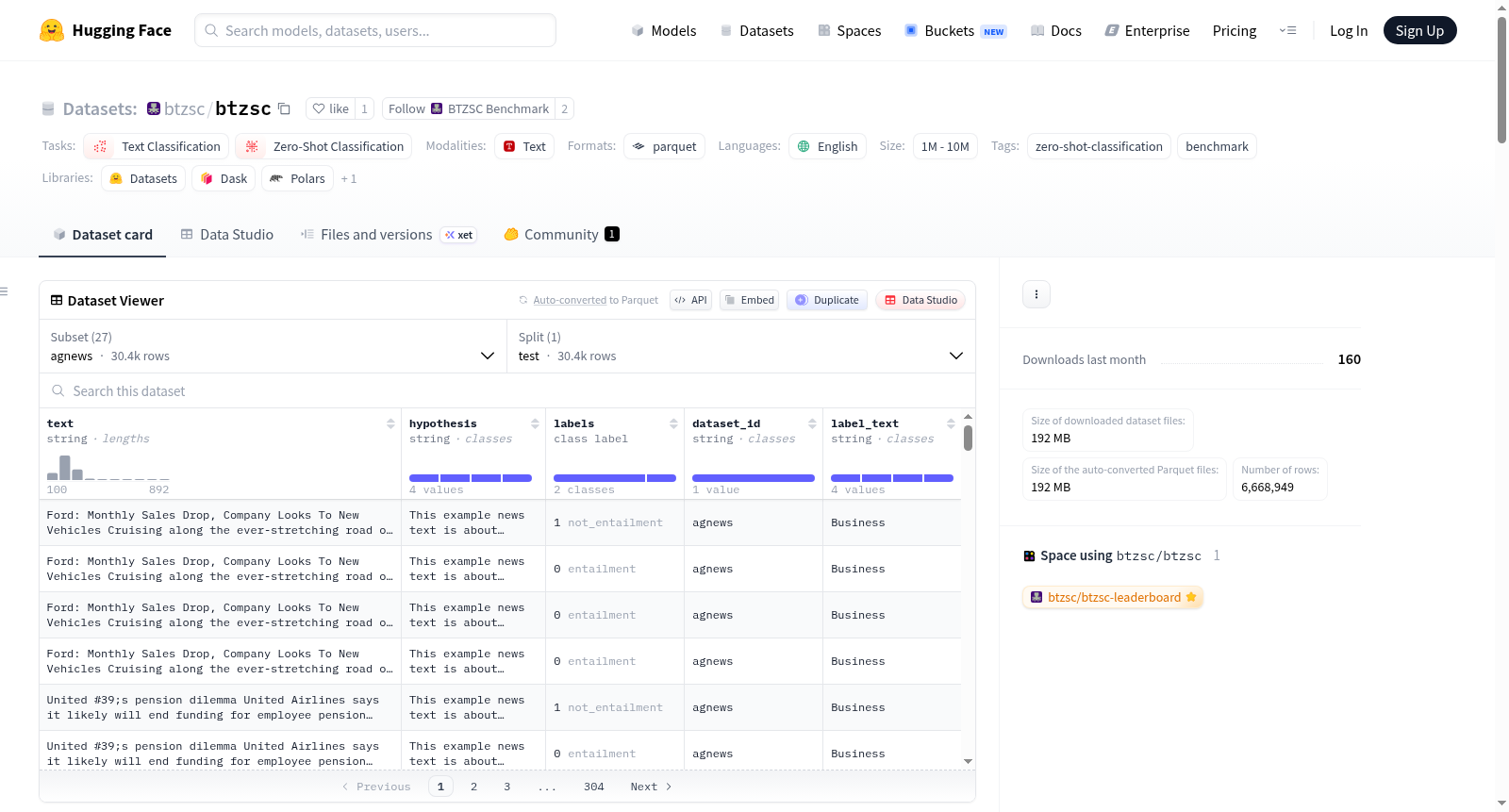Click the Embed button
The image size is (1509, 812).
click(x=749, y=300)
